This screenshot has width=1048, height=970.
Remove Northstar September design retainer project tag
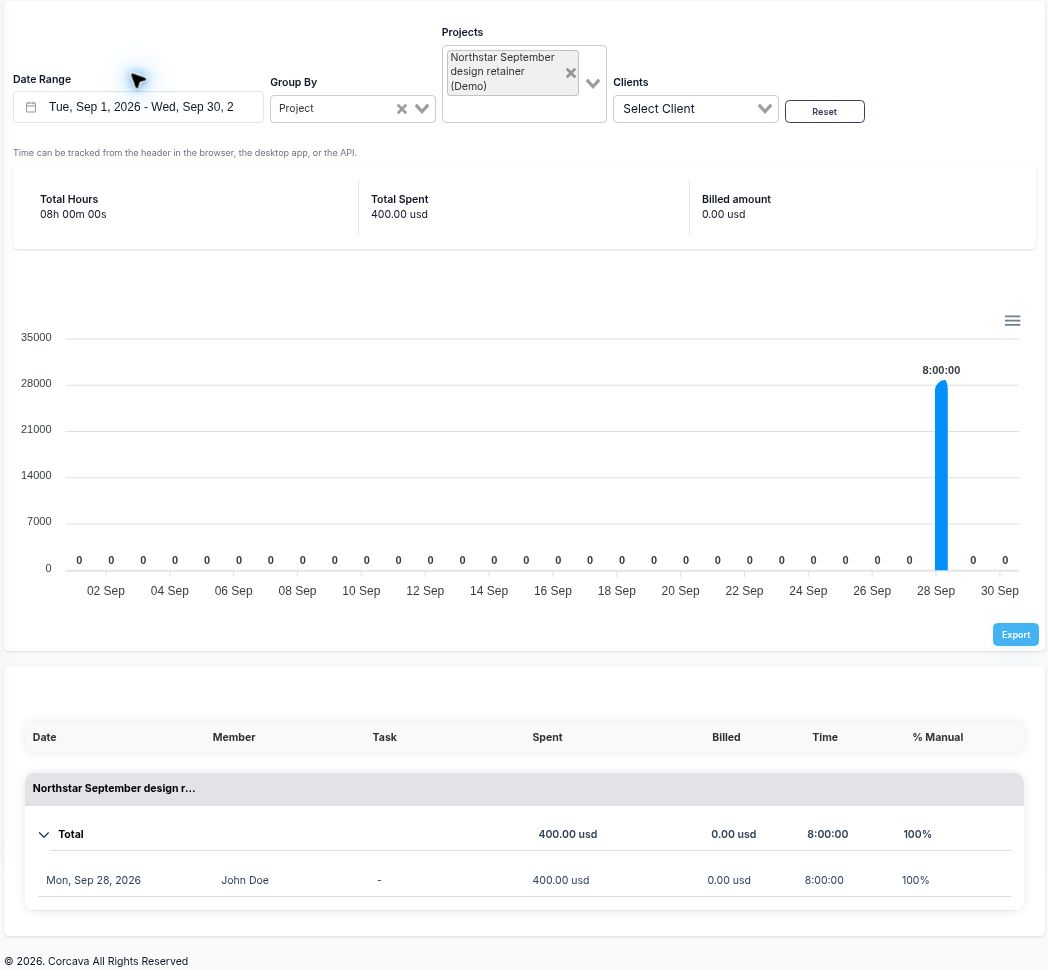pyautogui.click(x=571, y=73)
